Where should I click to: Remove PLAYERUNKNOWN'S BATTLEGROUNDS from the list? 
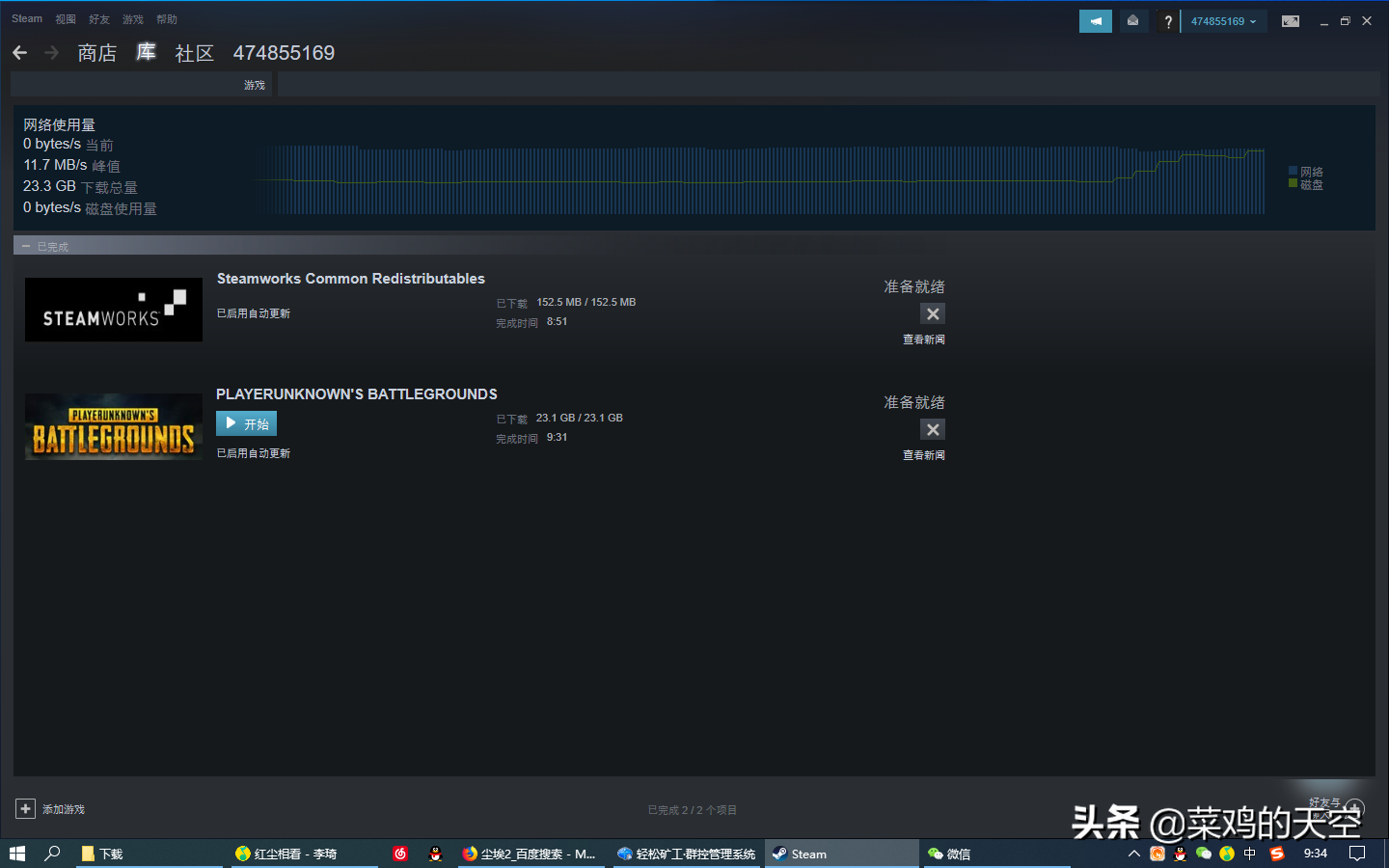(x=933, y=429)
